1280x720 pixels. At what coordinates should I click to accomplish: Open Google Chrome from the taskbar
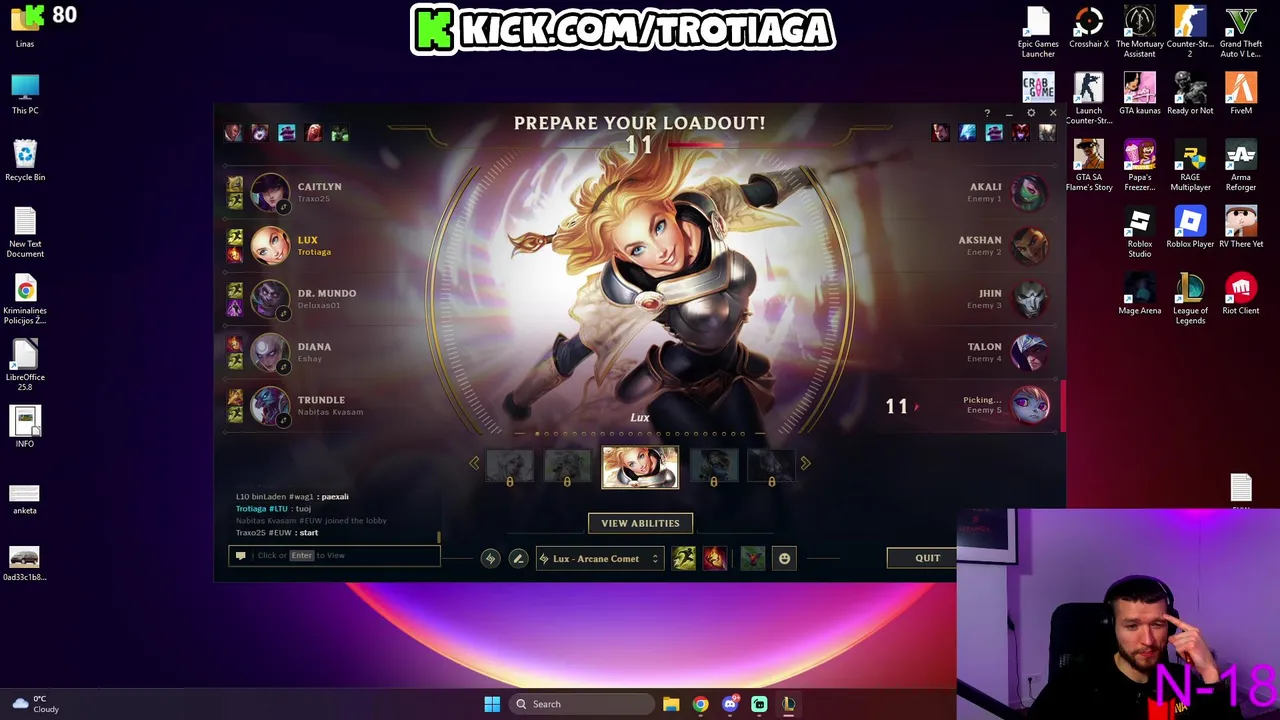coord(700,704)
